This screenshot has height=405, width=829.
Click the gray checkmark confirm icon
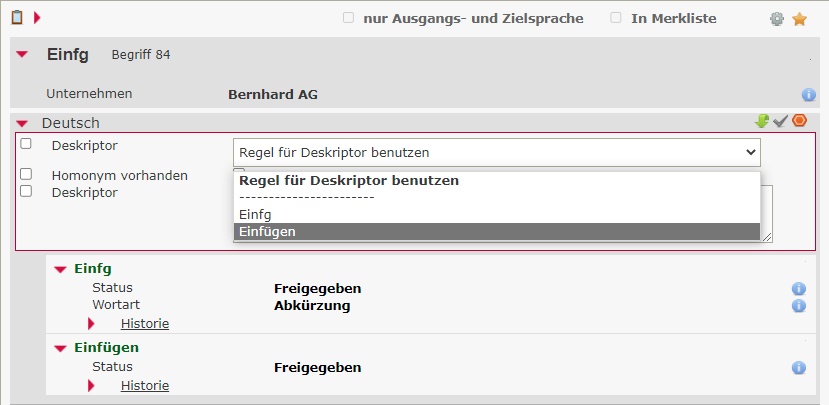click(x=781, y=121)
